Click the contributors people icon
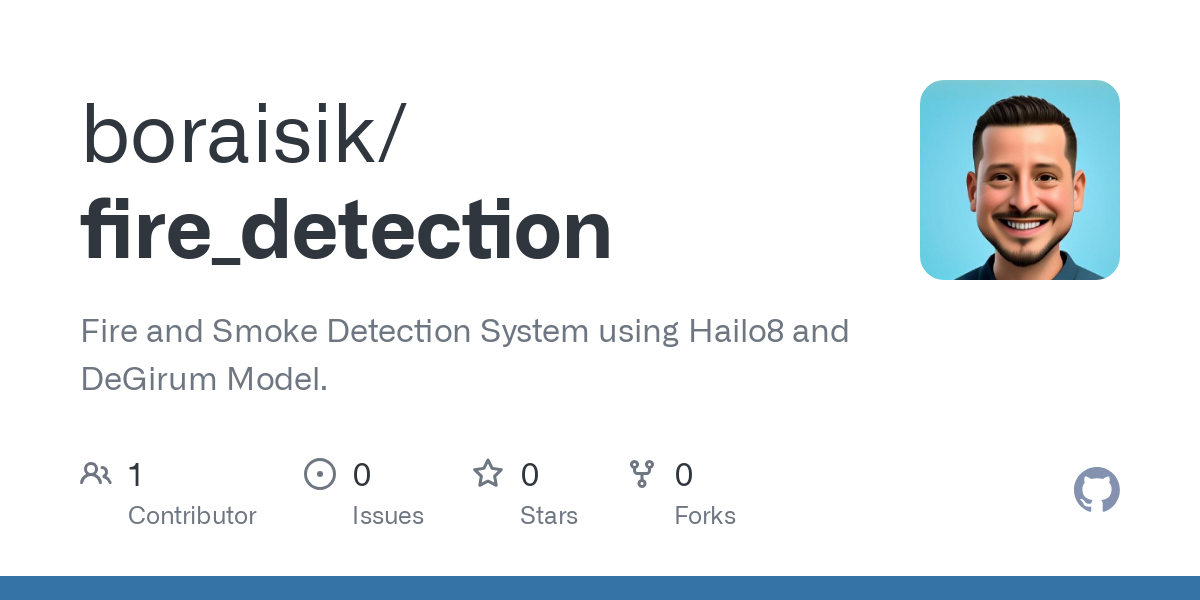Viewport: 1200px width, 600px height. coord(96,474)
